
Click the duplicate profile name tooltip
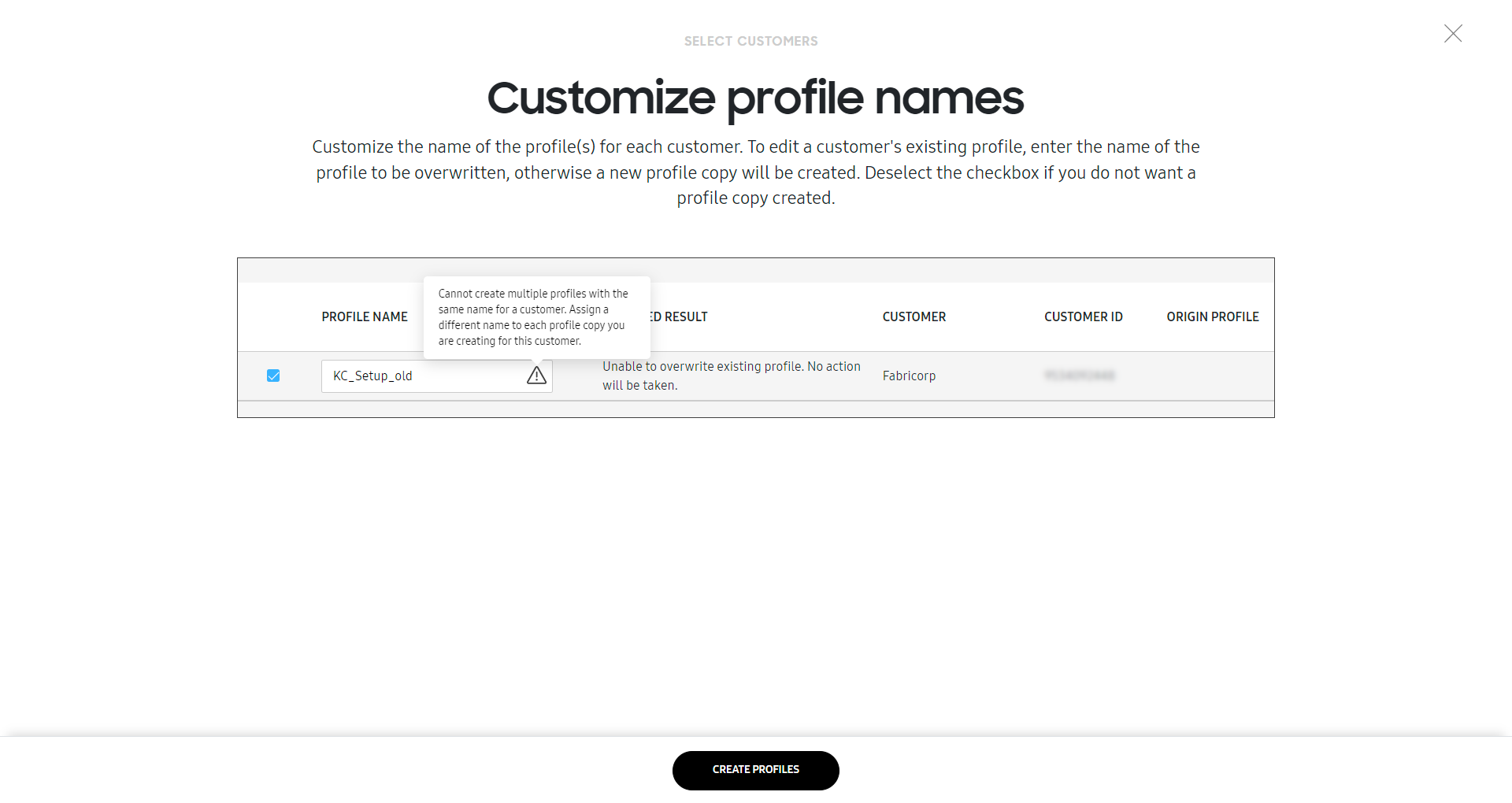pos(537,317)
